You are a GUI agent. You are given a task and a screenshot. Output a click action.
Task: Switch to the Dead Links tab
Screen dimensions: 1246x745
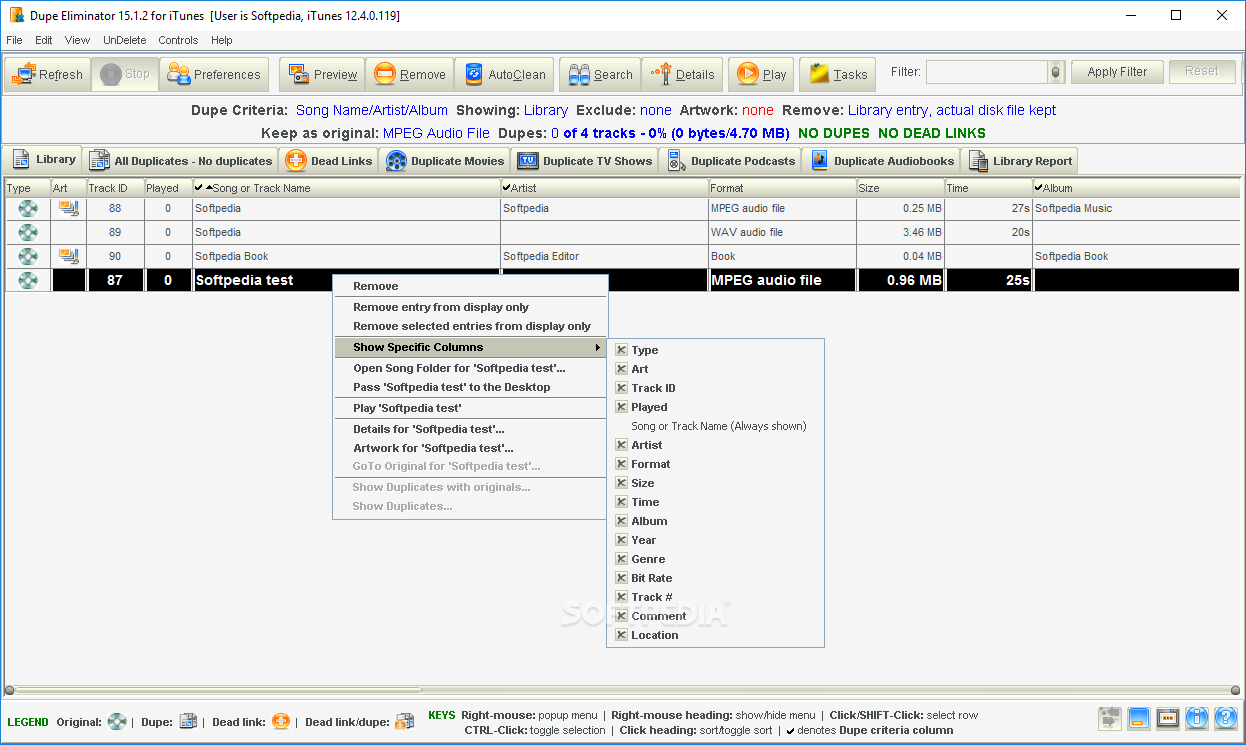327,161
